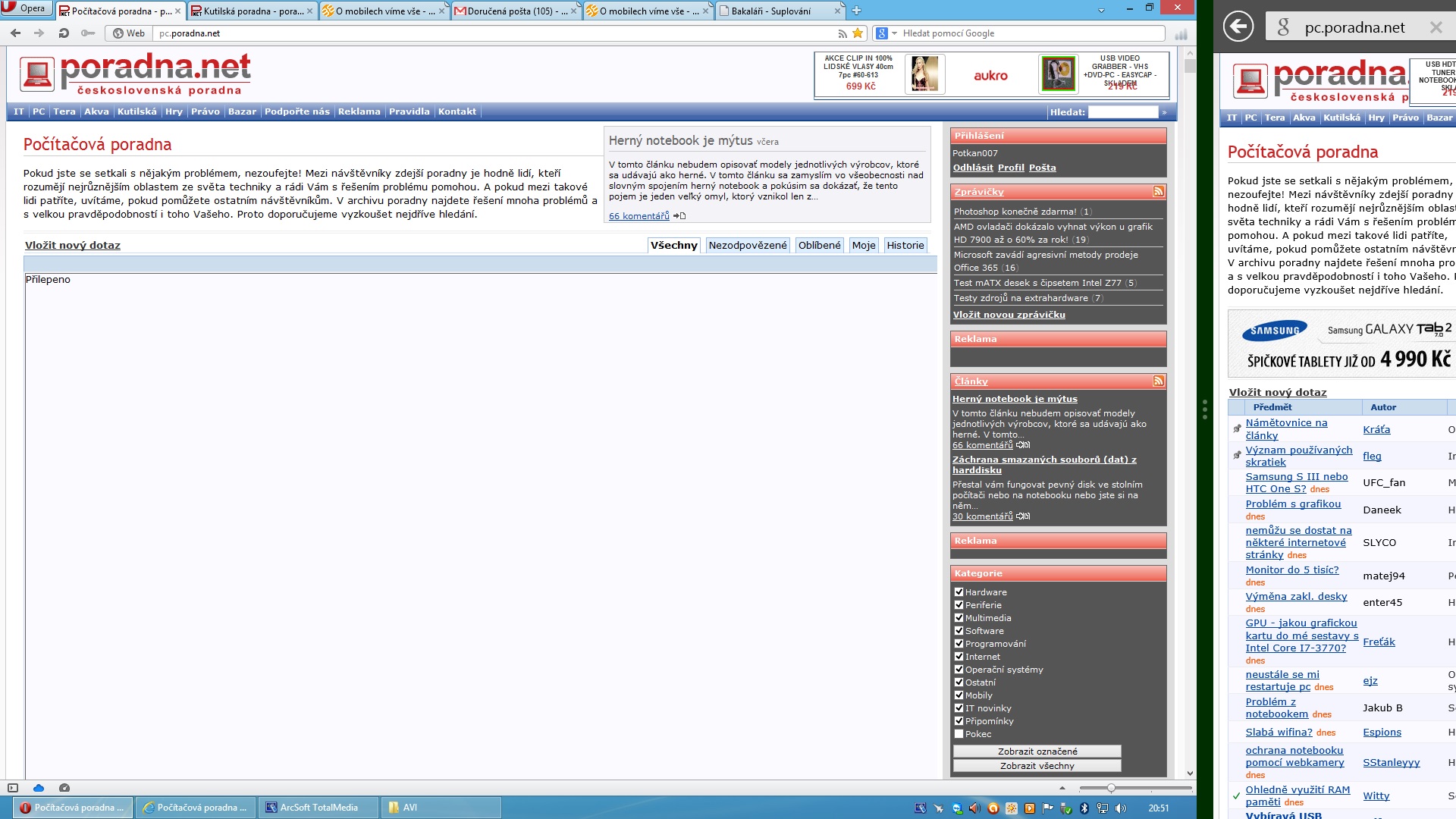1456x819 pixels.
Task: Click the RSS feed icon in the address bar
Action: pyautogui.click(x=842, y=33)
